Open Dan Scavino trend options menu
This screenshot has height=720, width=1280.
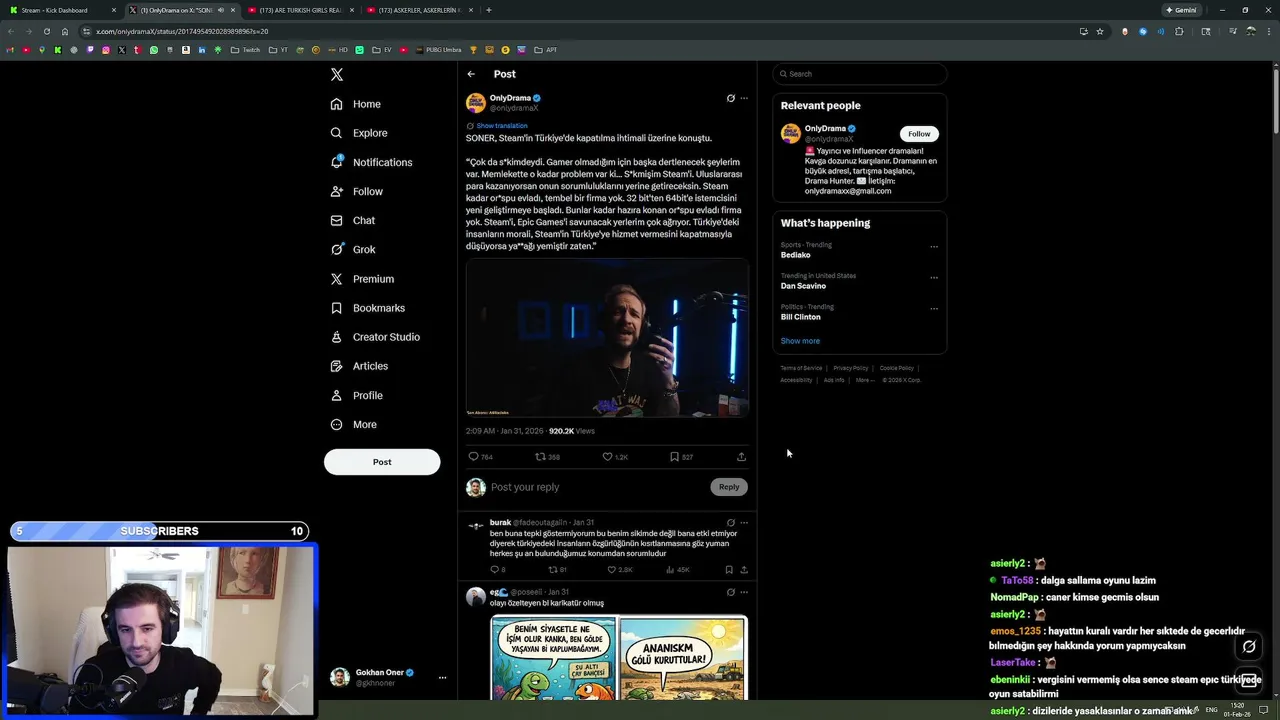(934, 277)
